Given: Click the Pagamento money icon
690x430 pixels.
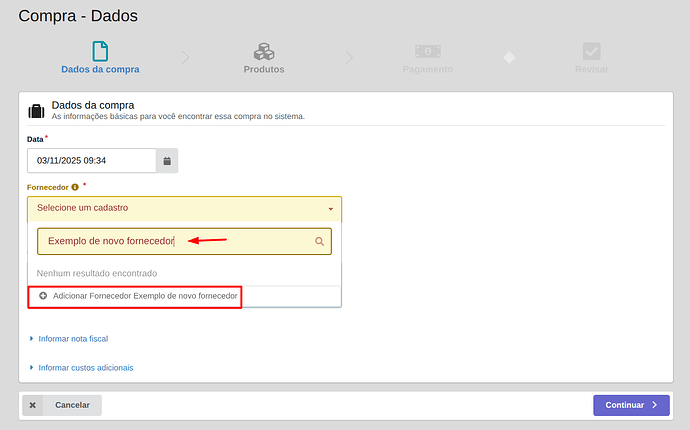Looking at the screenshot, I should [x=428, y=51].
